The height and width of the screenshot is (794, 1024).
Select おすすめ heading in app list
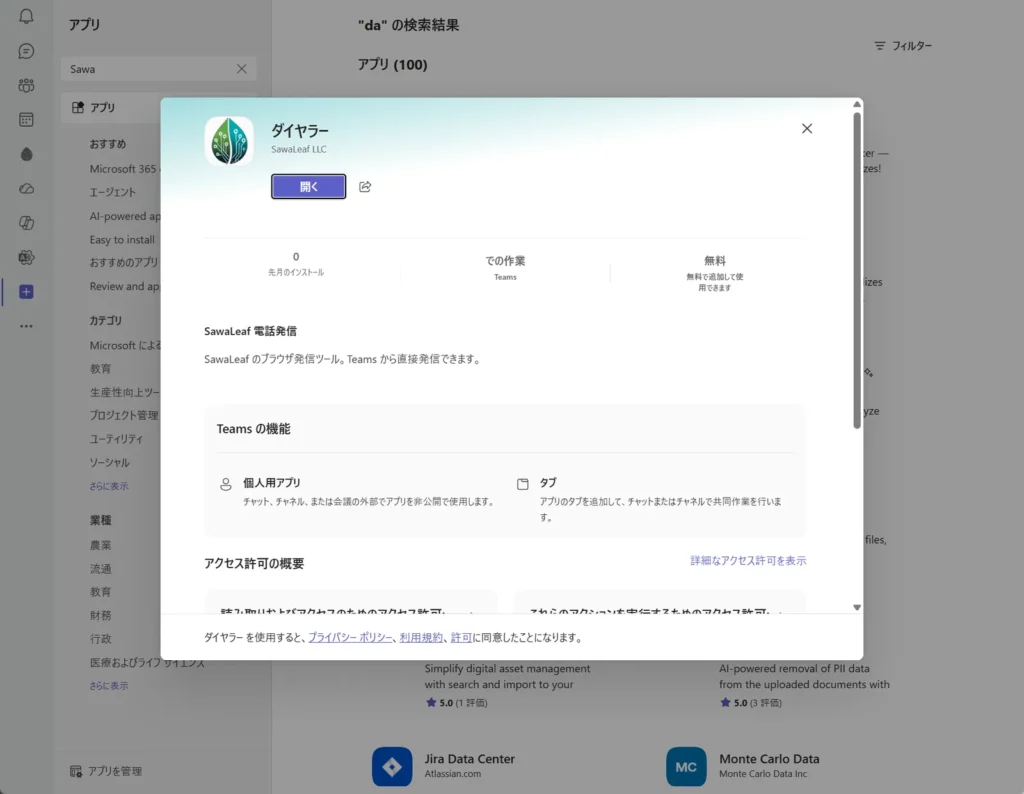tap(108, 144)
